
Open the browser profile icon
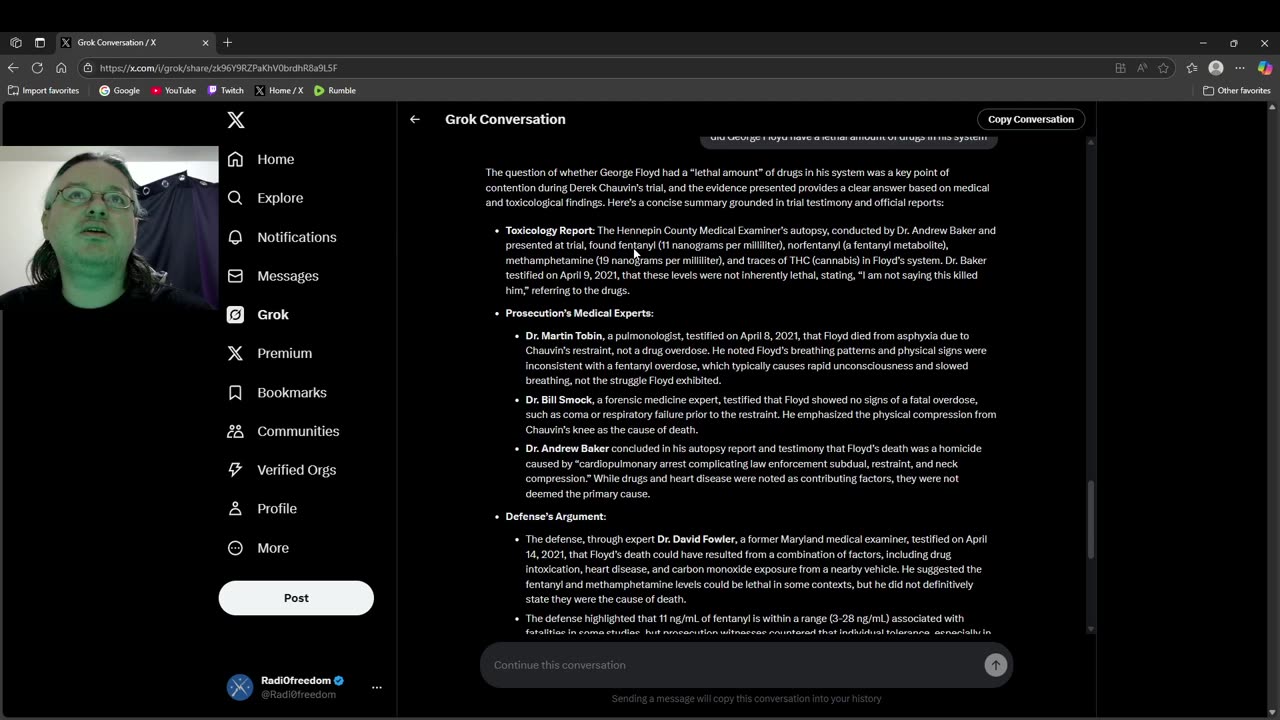(1216, 68)
